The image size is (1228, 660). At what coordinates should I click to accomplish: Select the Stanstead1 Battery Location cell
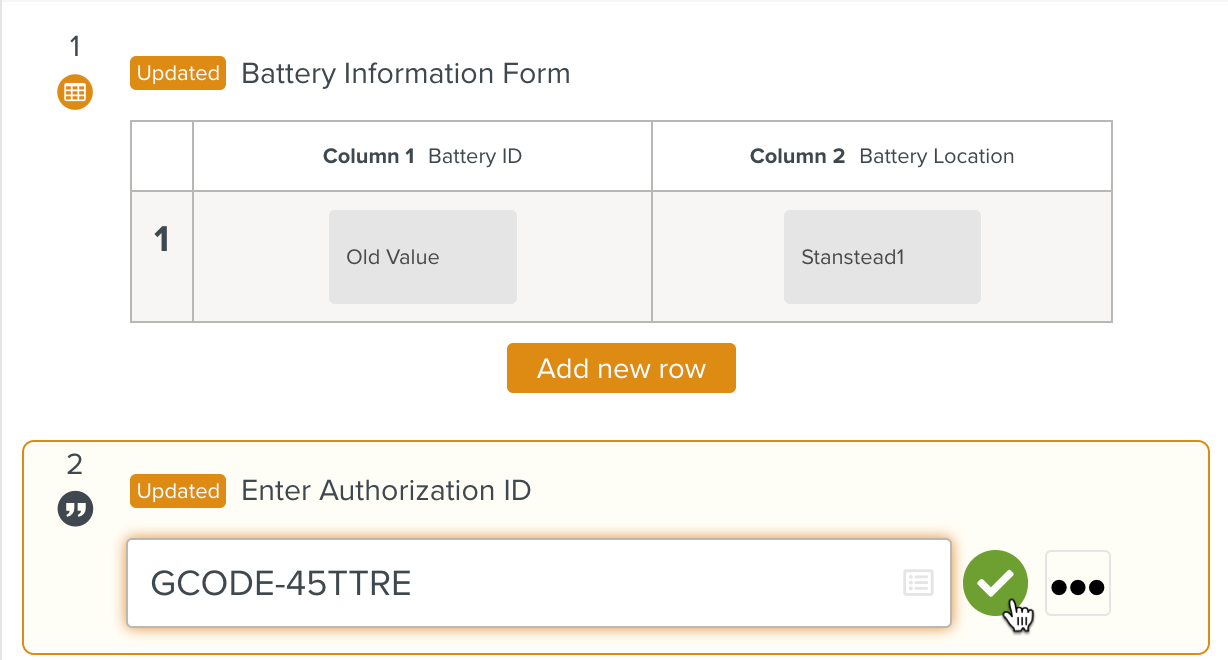click(881, 257)
